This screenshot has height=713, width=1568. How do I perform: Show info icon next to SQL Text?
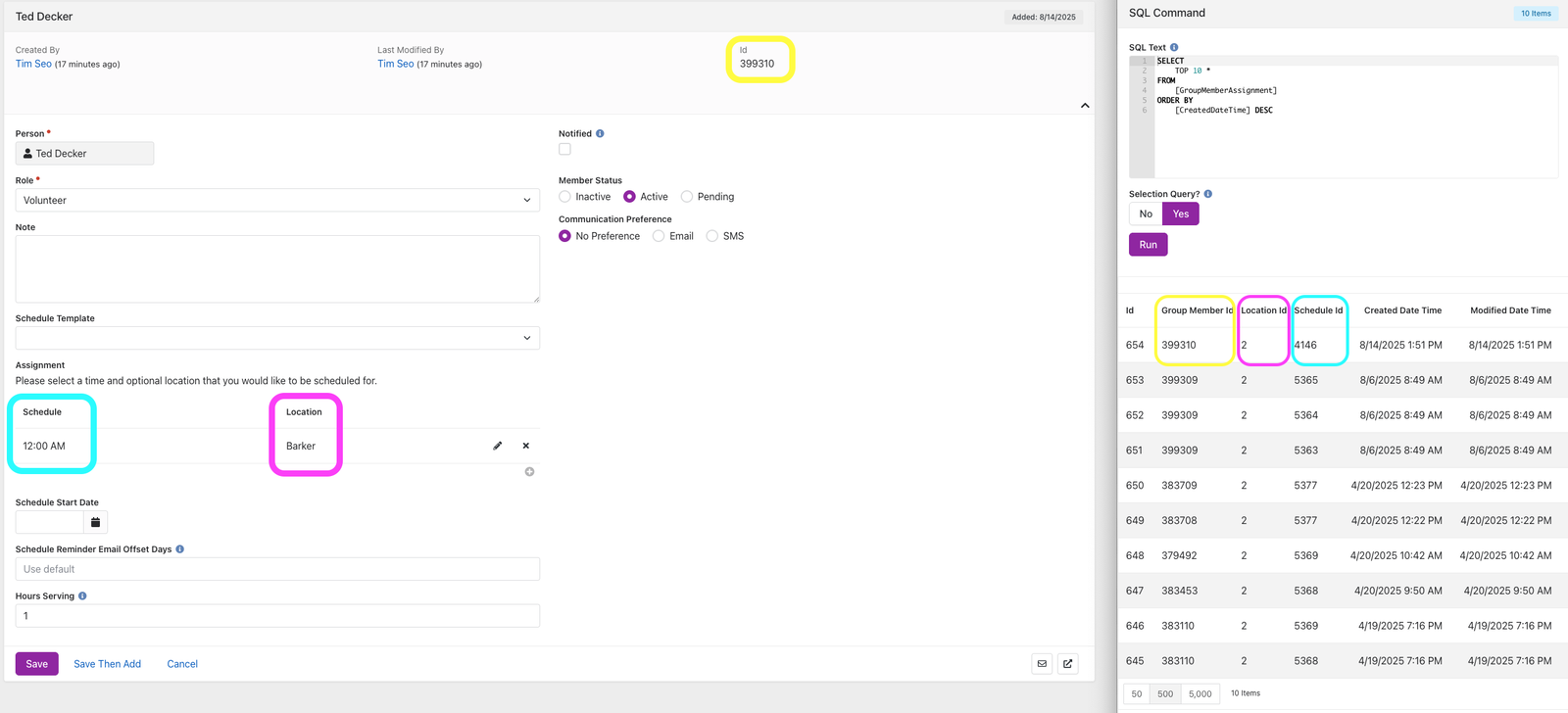1174,47
